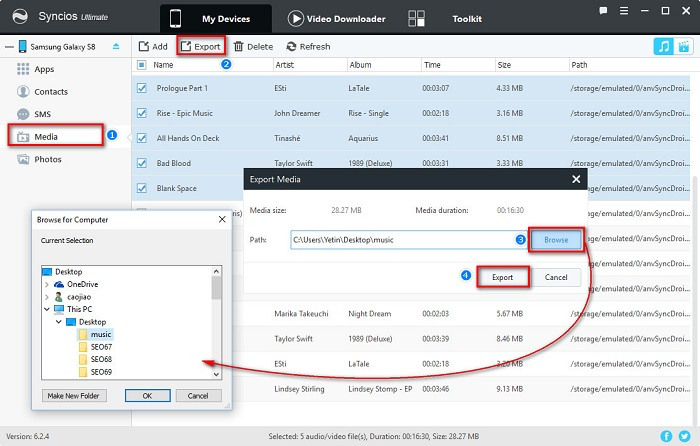
Task: Uncheck the Bad Blood checkbox
Action: point(142,163)
